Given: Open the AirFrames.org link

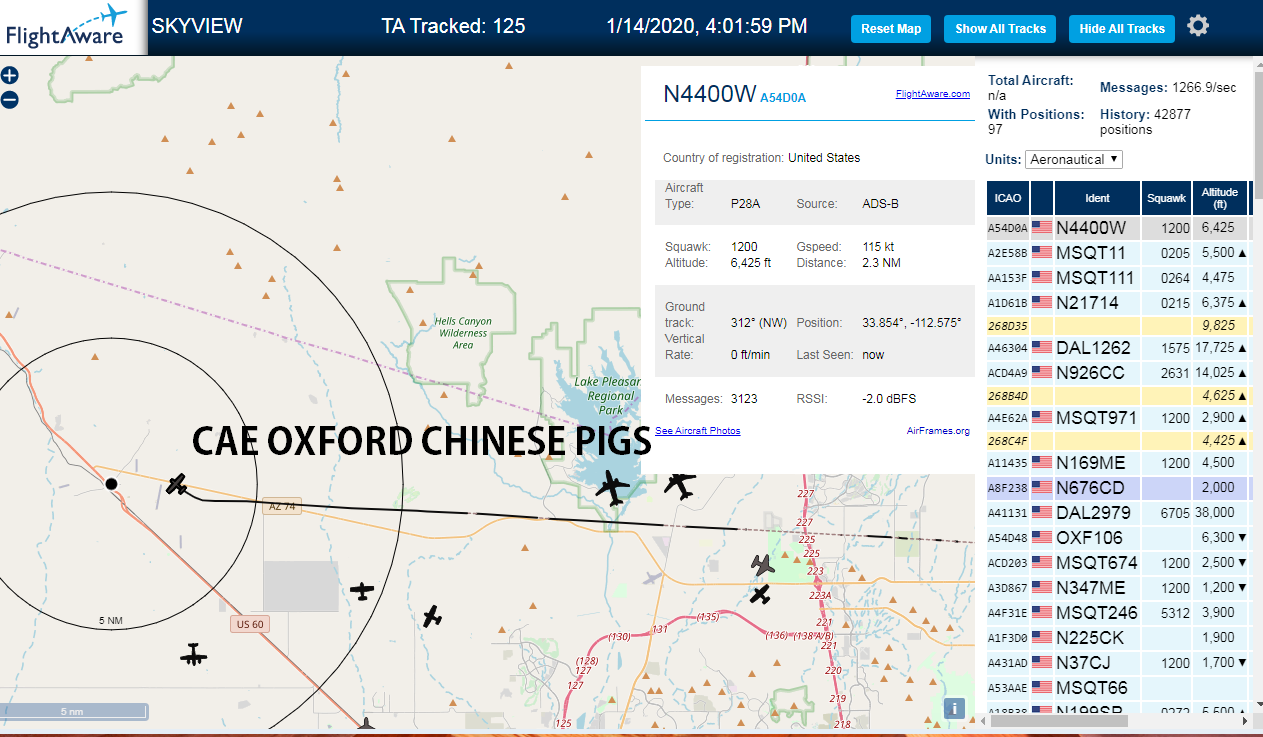Looking at the screenshot, I should (x=938, y=431).
